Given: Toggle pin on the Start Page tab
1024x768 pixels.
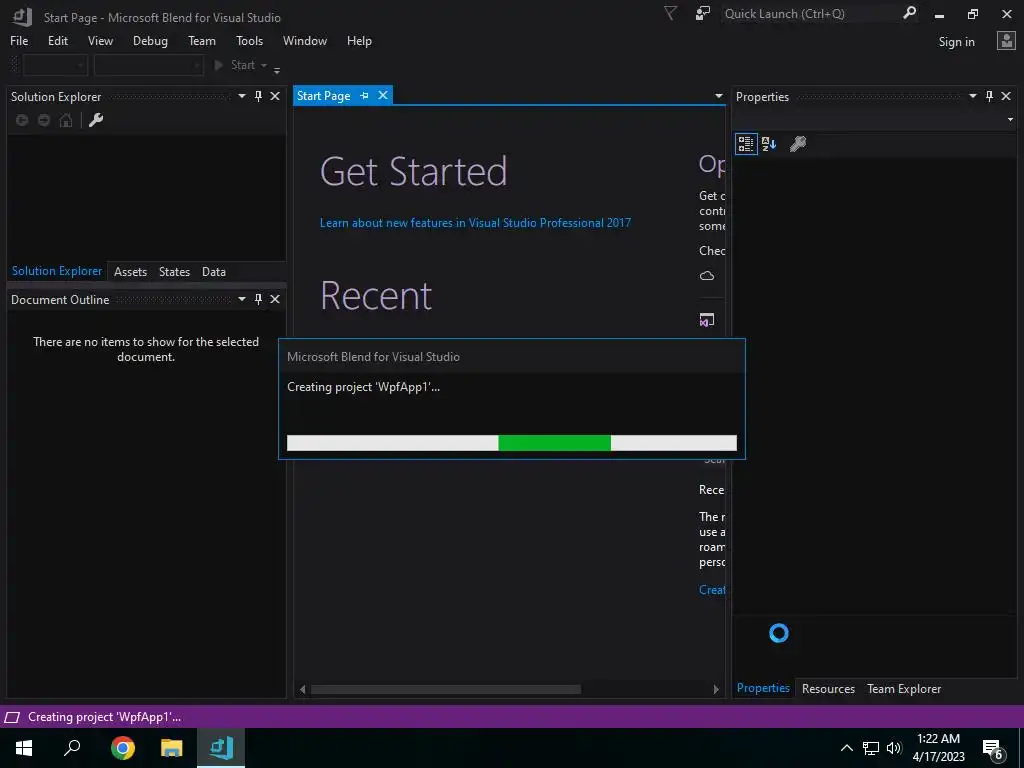Looking at the screenshot, I should 364,95.
